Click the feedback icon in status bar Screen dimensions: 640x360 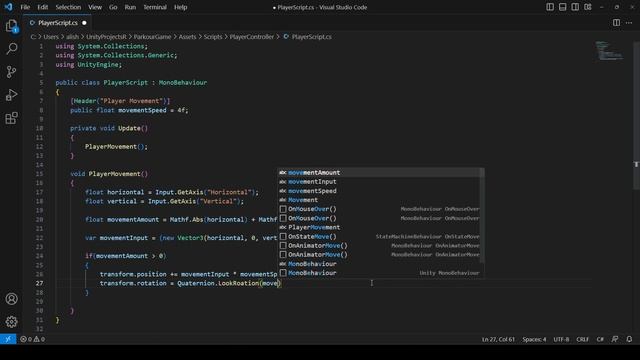coord(615,339)
